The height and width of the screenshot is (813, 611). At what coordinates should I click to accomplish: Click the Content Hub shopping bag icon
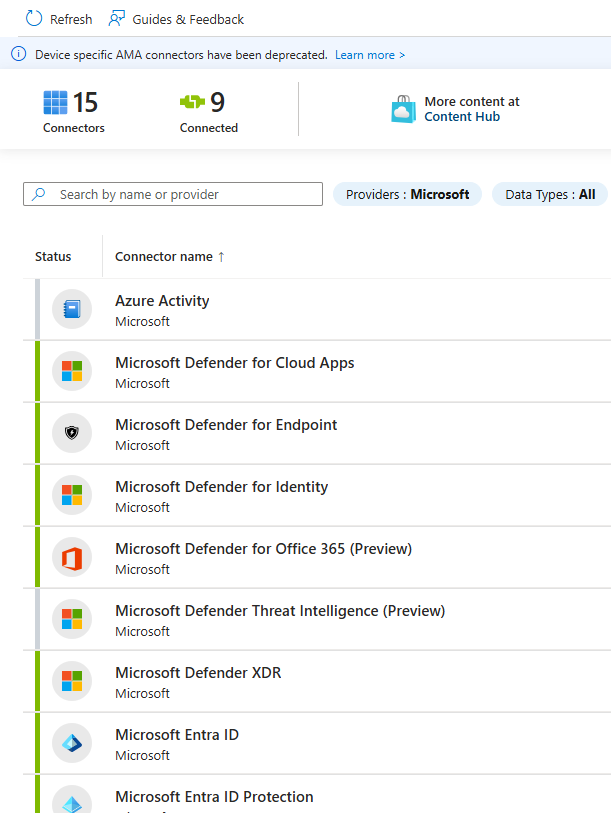(x=404, y=109)
